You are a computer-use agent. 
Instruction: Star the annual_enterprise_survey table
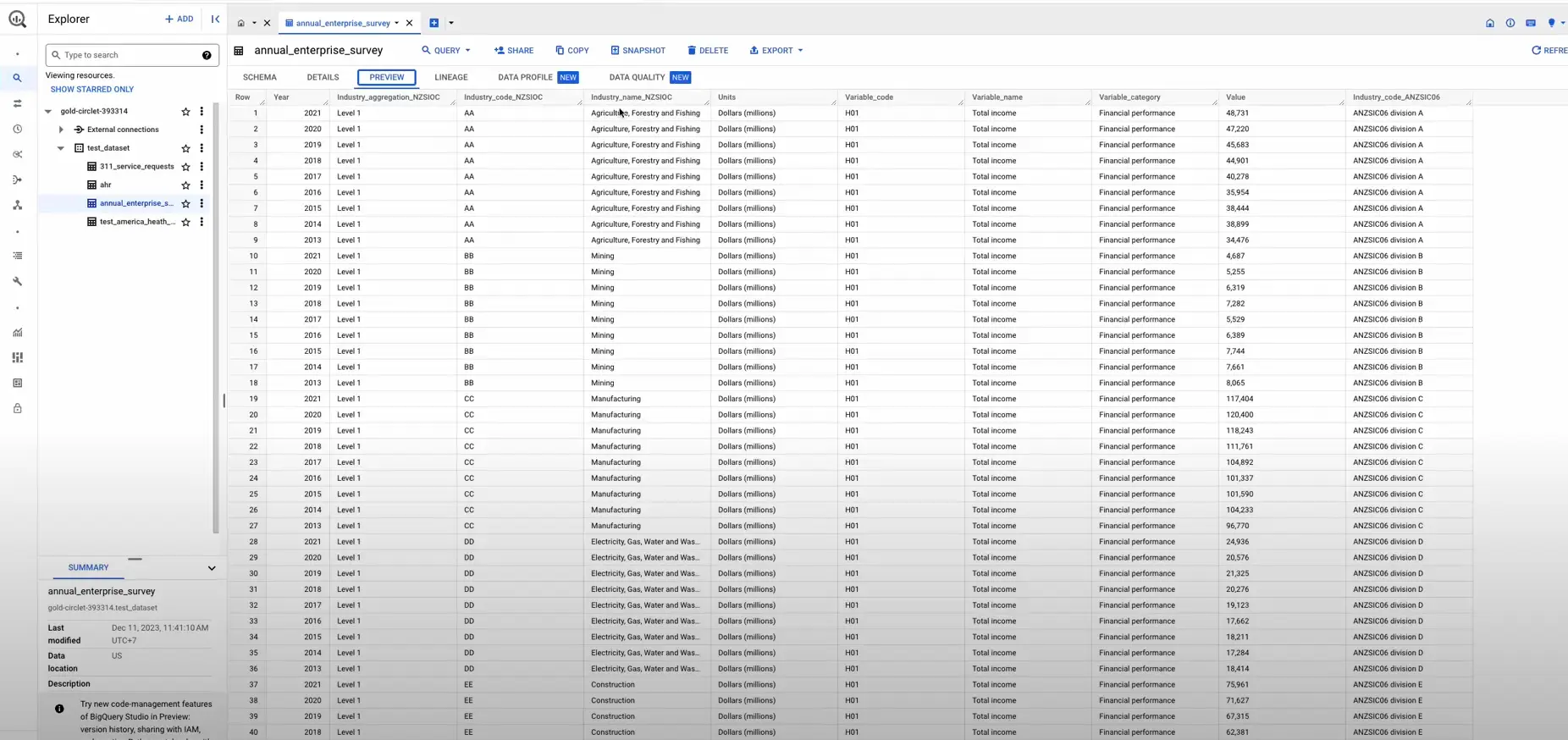(x=185, y=203)
